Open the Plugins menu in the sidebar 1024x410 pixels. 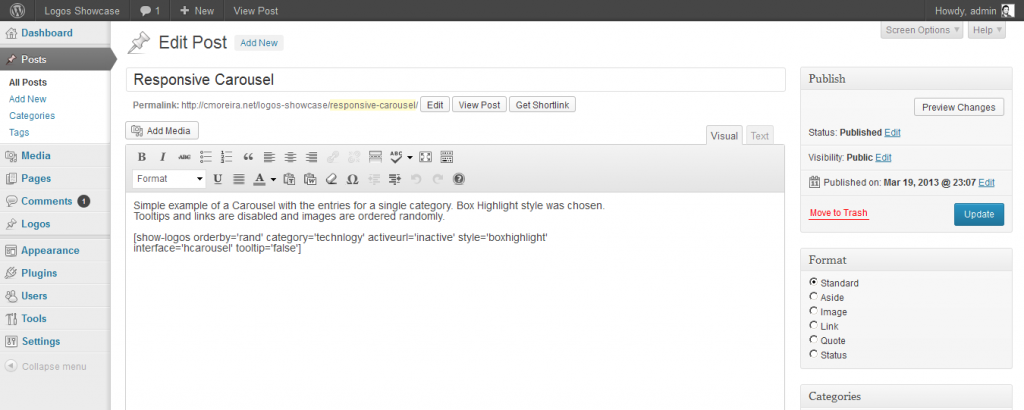pos(39,273)
